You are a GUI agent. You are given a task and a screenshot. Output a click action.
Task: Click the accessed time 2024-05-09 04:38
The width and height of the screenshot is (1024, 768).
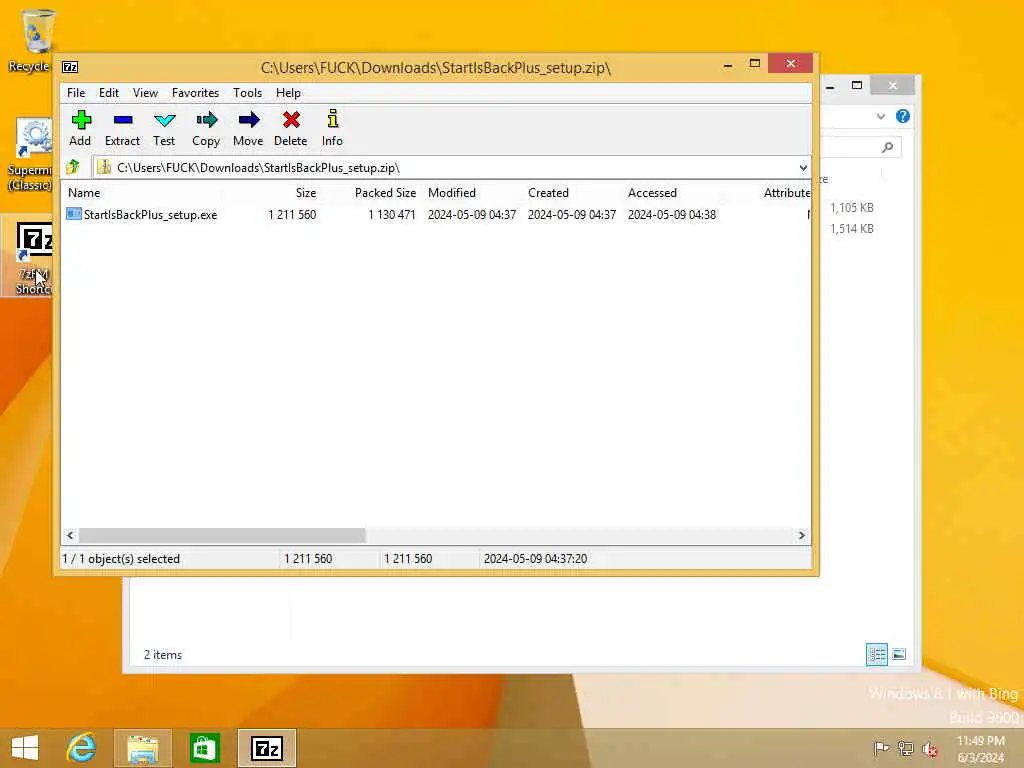(672, 215)
